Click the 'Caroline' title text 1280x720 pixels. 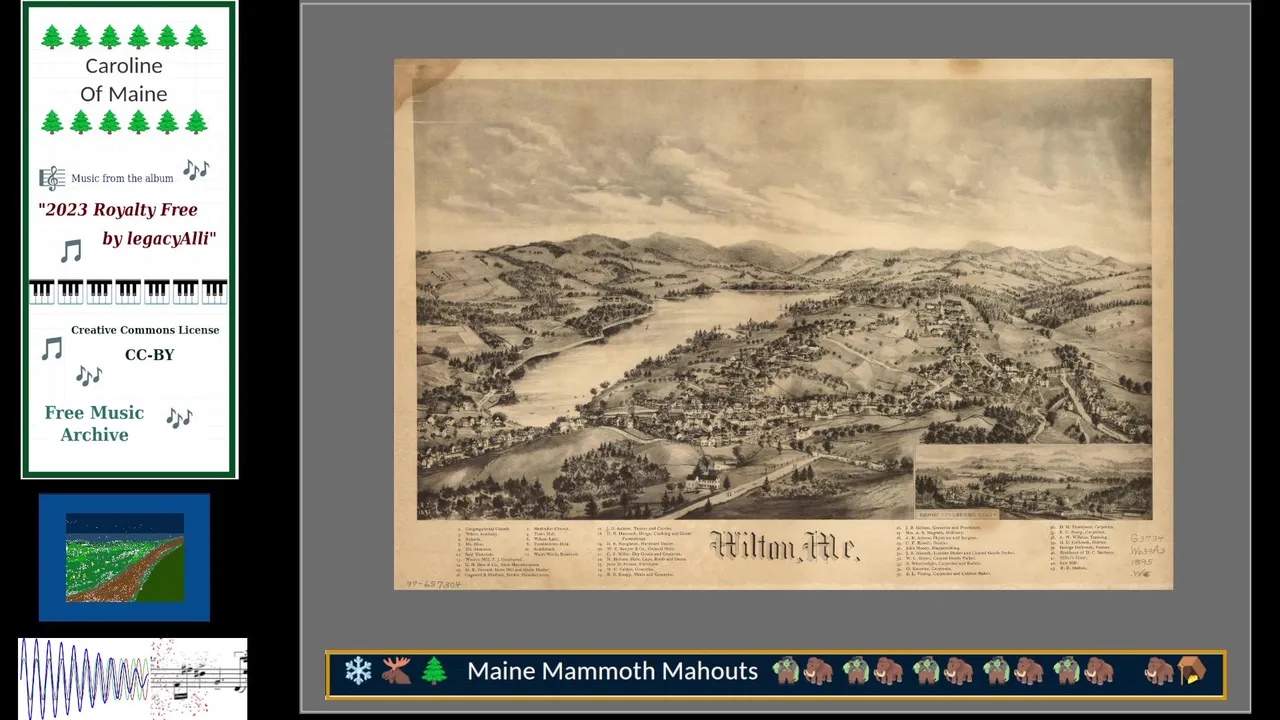click(123, 66)
